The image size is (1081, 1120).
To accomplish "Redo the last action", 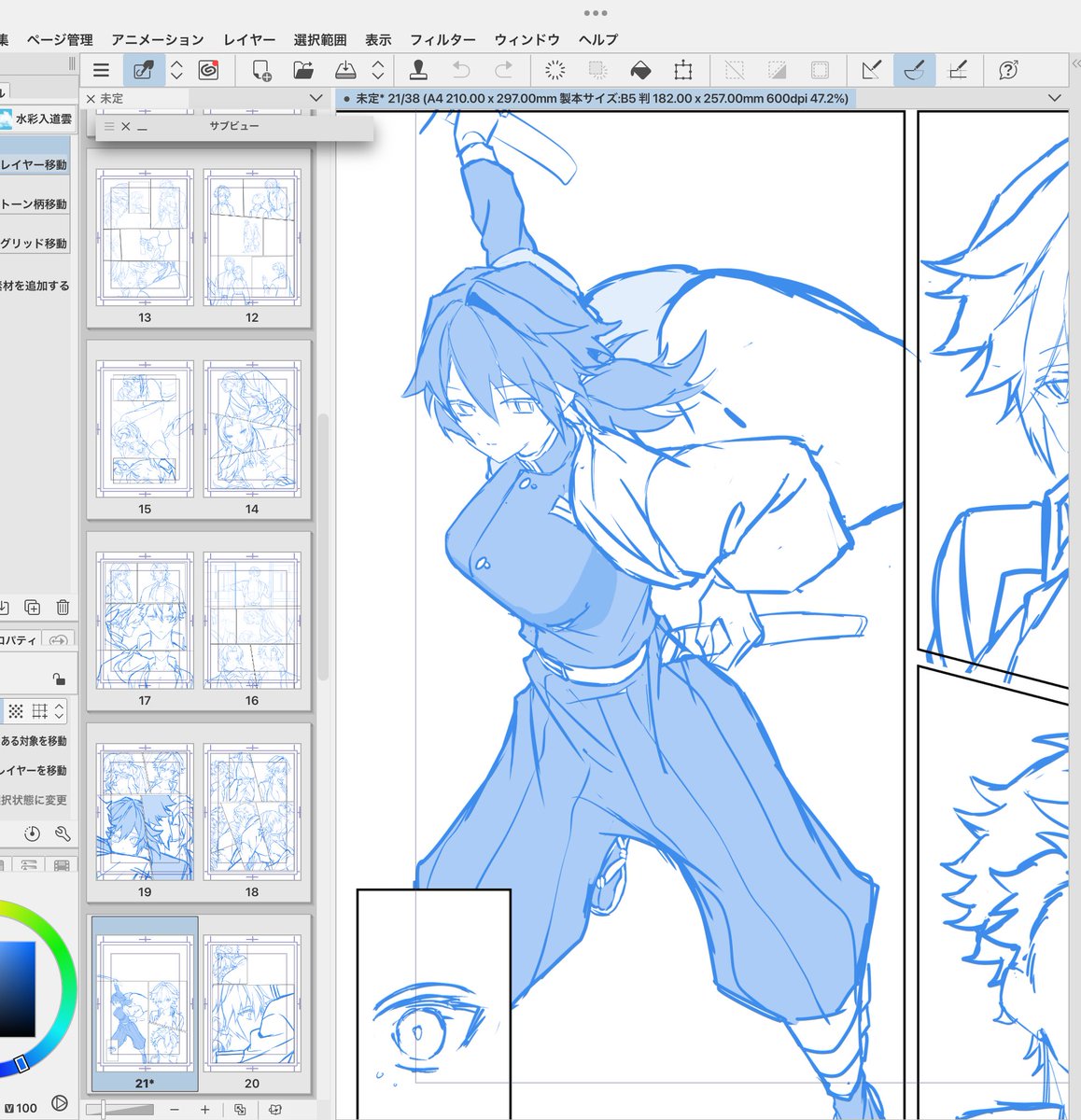I will pyautogui.click(x=503, y=70).
